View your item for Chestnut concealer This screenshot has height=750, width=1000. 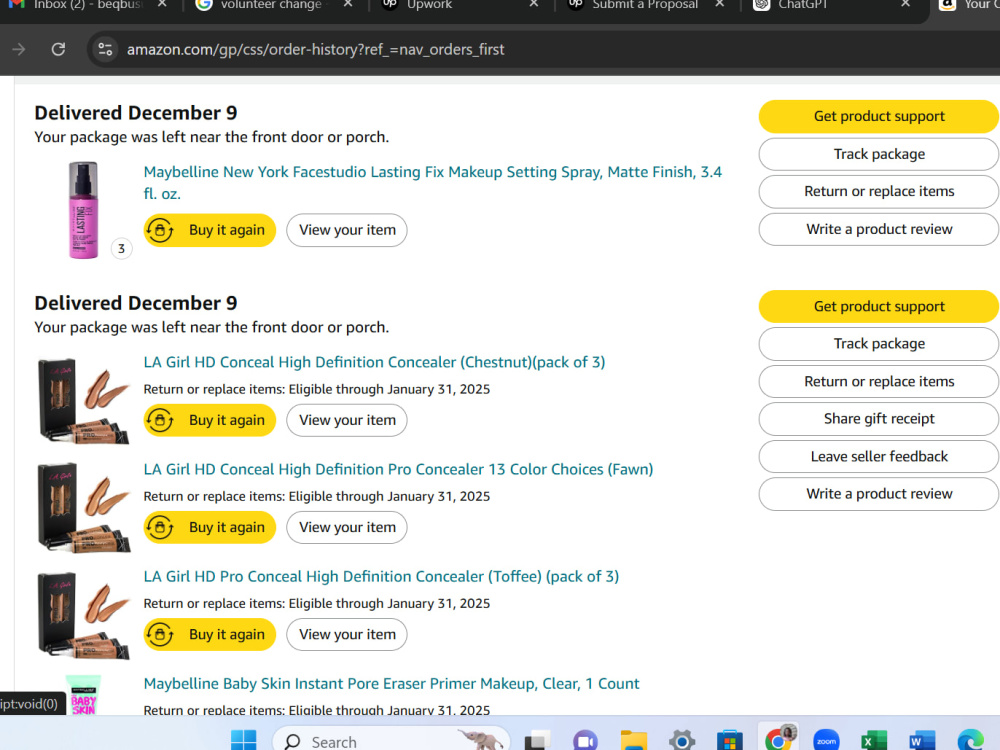pos(347,420)
